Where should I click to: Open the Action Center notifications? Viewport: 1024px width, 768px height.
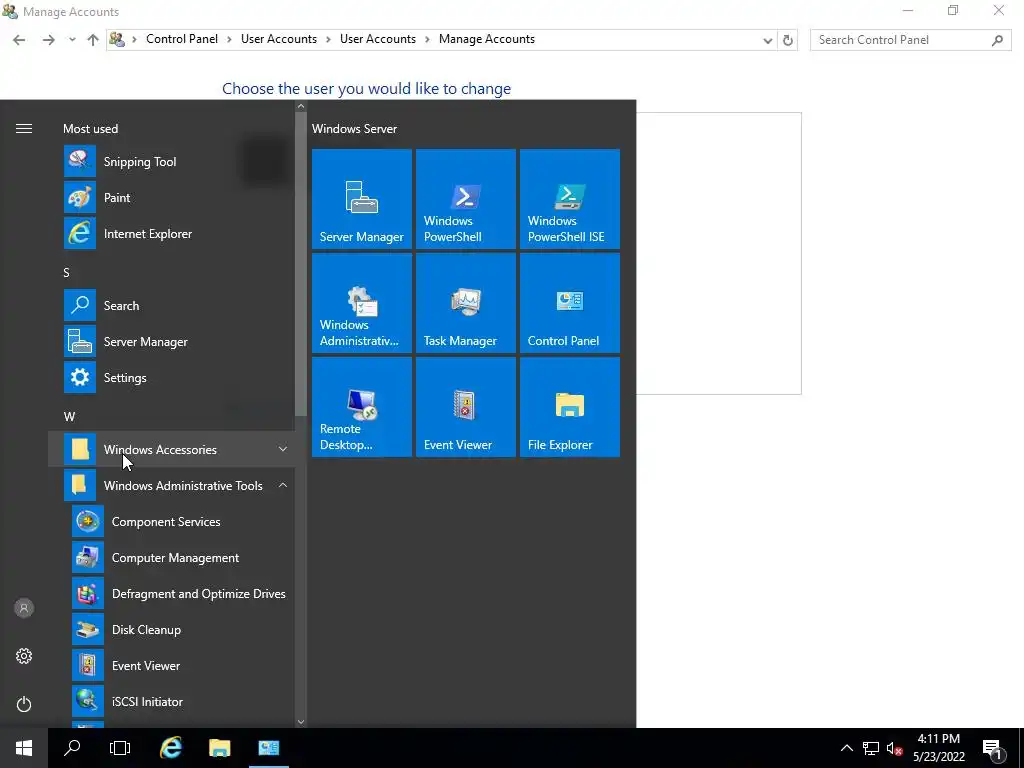993,748
